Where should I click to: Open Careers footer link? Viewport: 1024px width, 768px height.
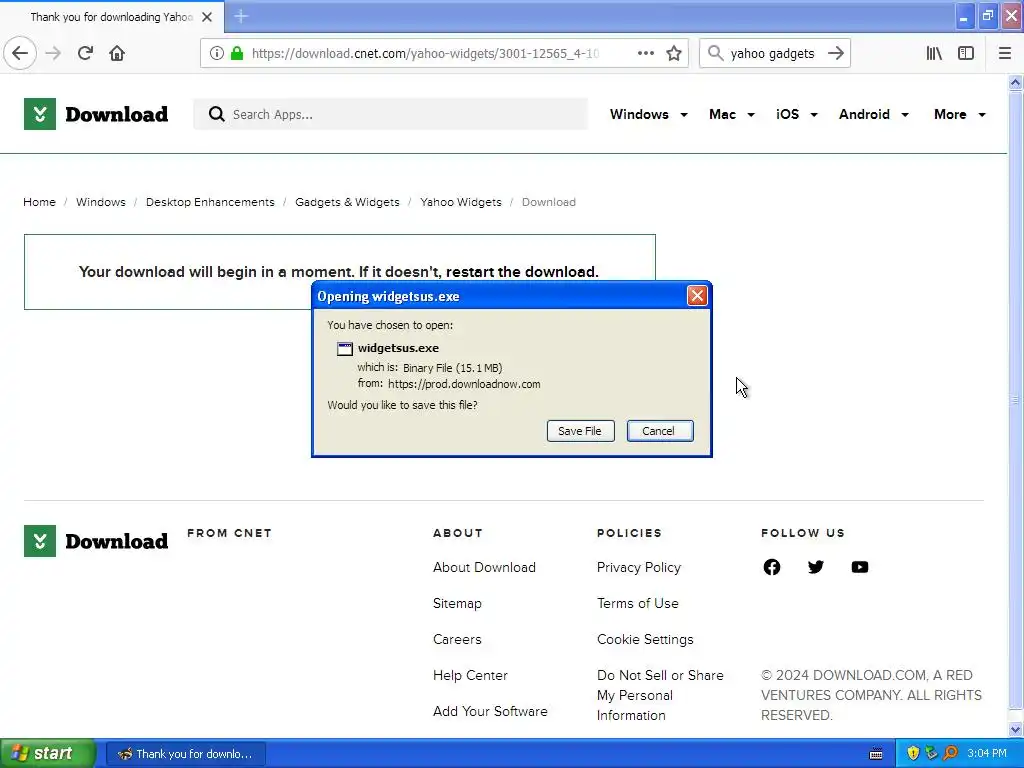click(x=456, y=639)
